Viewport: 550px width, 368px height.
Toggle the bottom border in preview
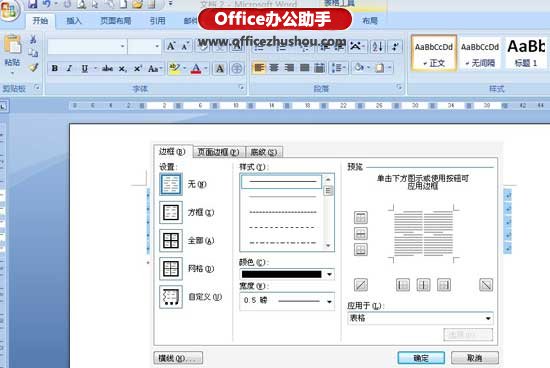click(x=361, y=249)
